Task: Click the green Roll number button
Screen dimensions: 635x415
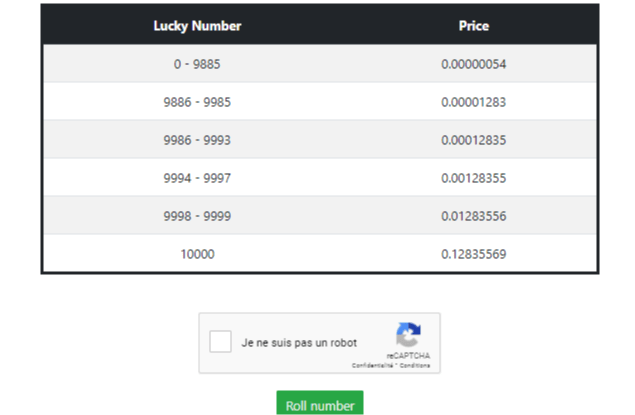Action: [320, 403]
